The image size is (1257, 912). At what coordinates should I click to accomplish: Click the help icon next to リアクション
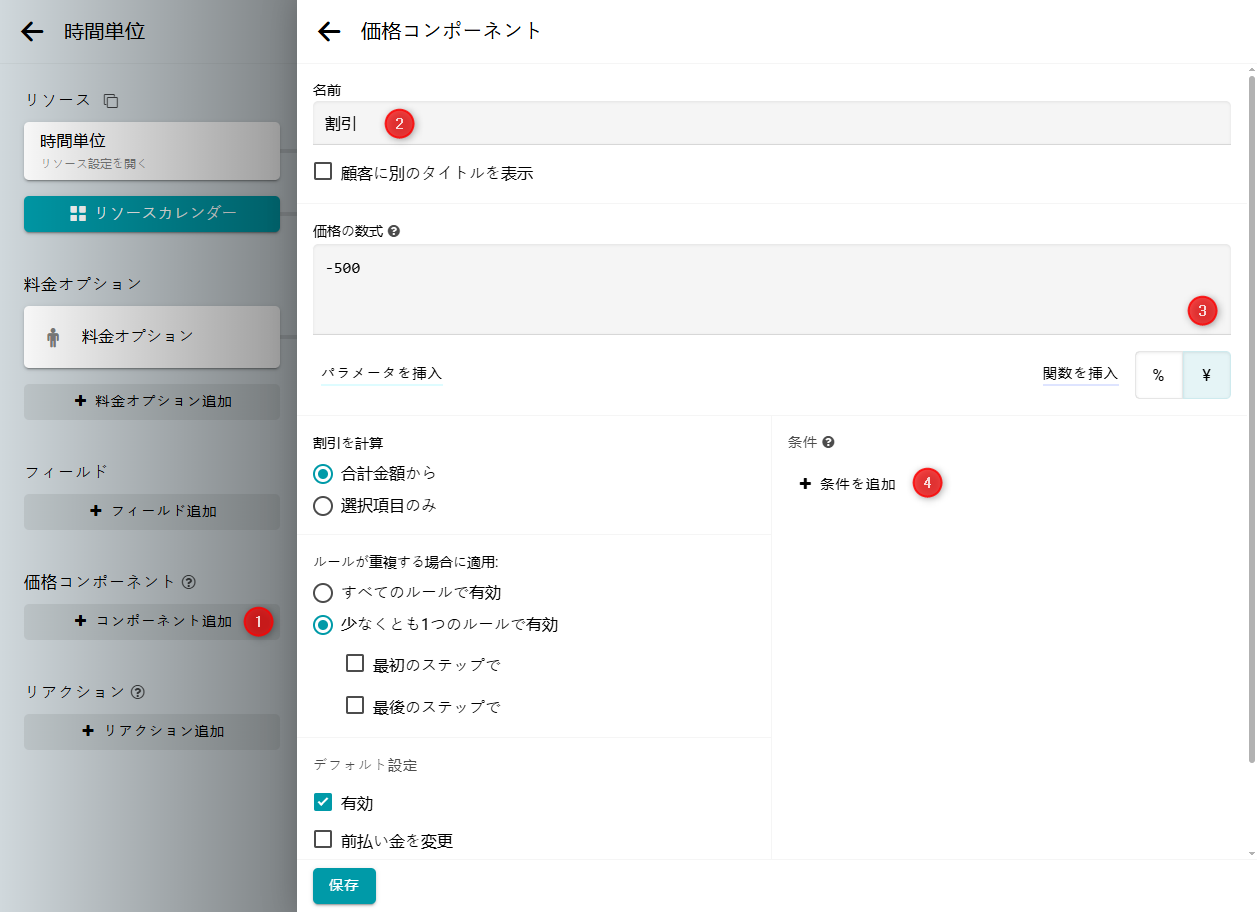138,692
